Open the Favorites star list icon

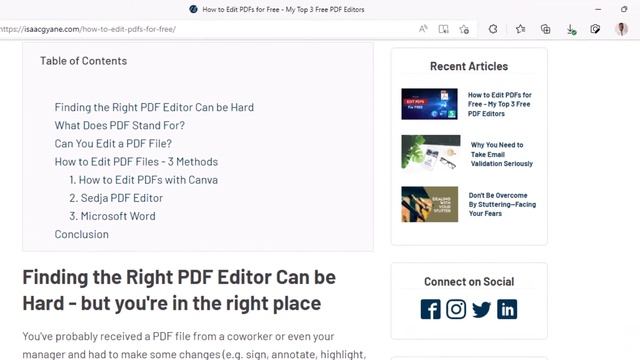[520, 29]
